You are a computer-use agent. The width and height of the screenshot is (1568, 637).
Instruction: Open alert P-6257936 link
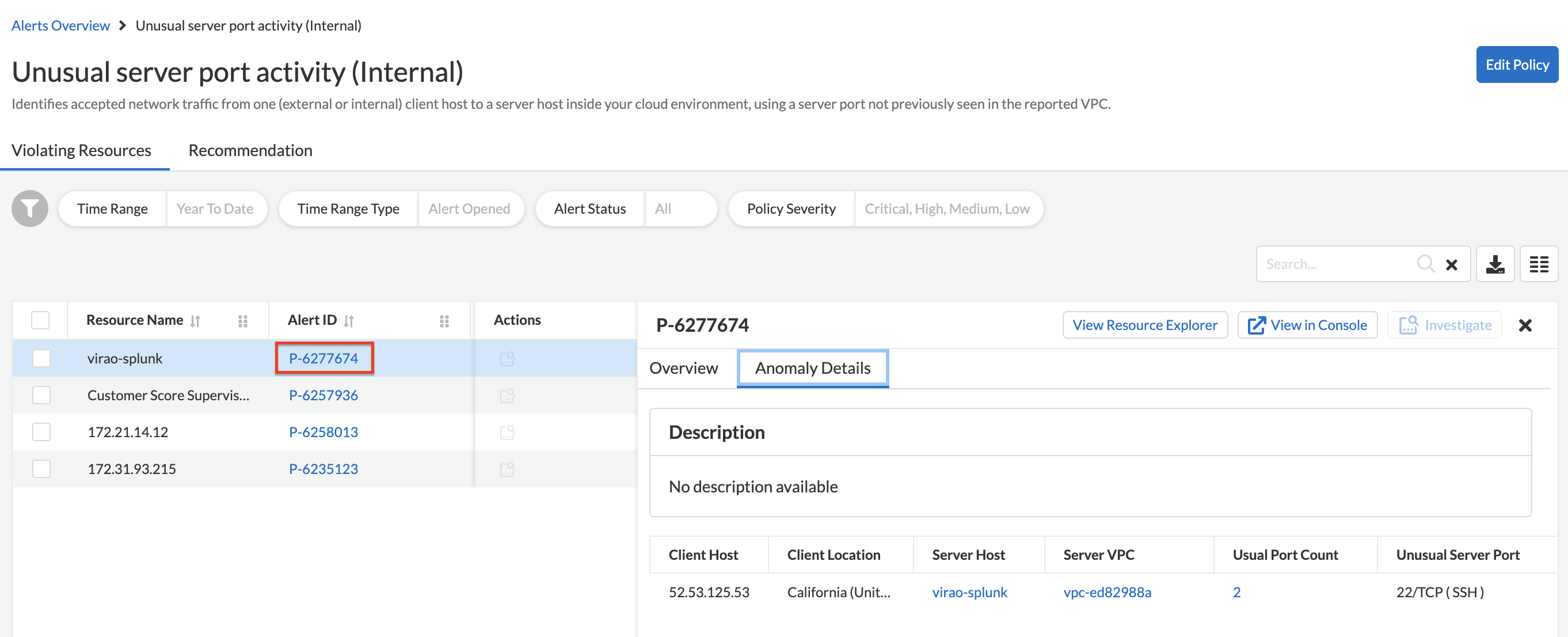pyautogui.click(x=324, y=395)
